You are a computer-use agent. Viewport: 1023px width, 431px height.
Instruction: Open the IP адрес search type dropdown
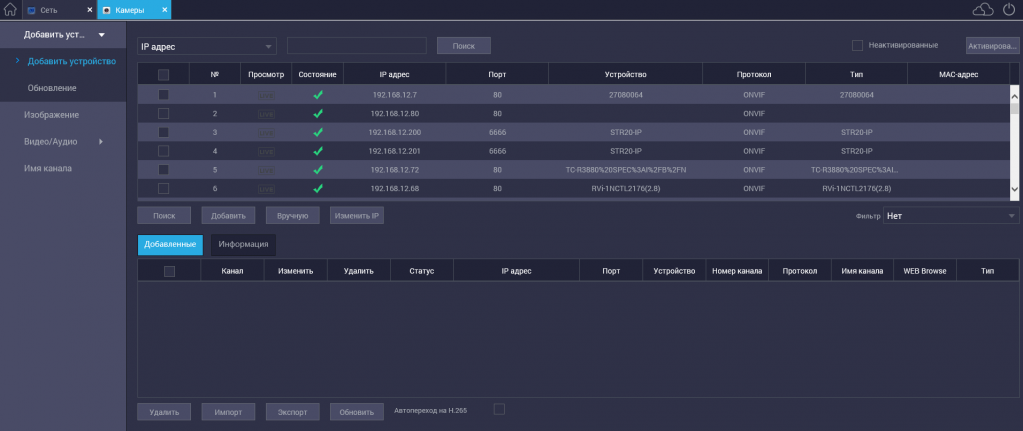point(207,46)
